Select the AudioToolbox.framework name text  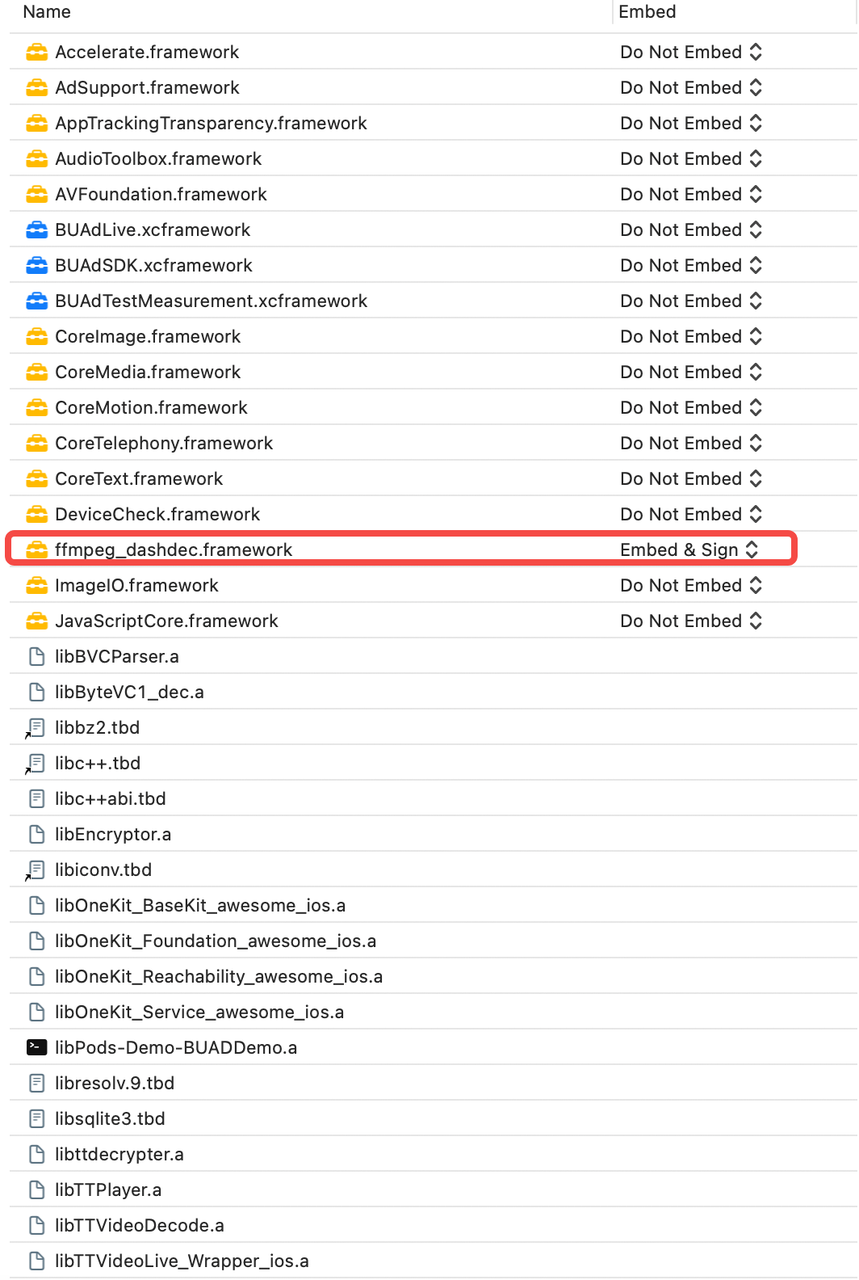158,159
